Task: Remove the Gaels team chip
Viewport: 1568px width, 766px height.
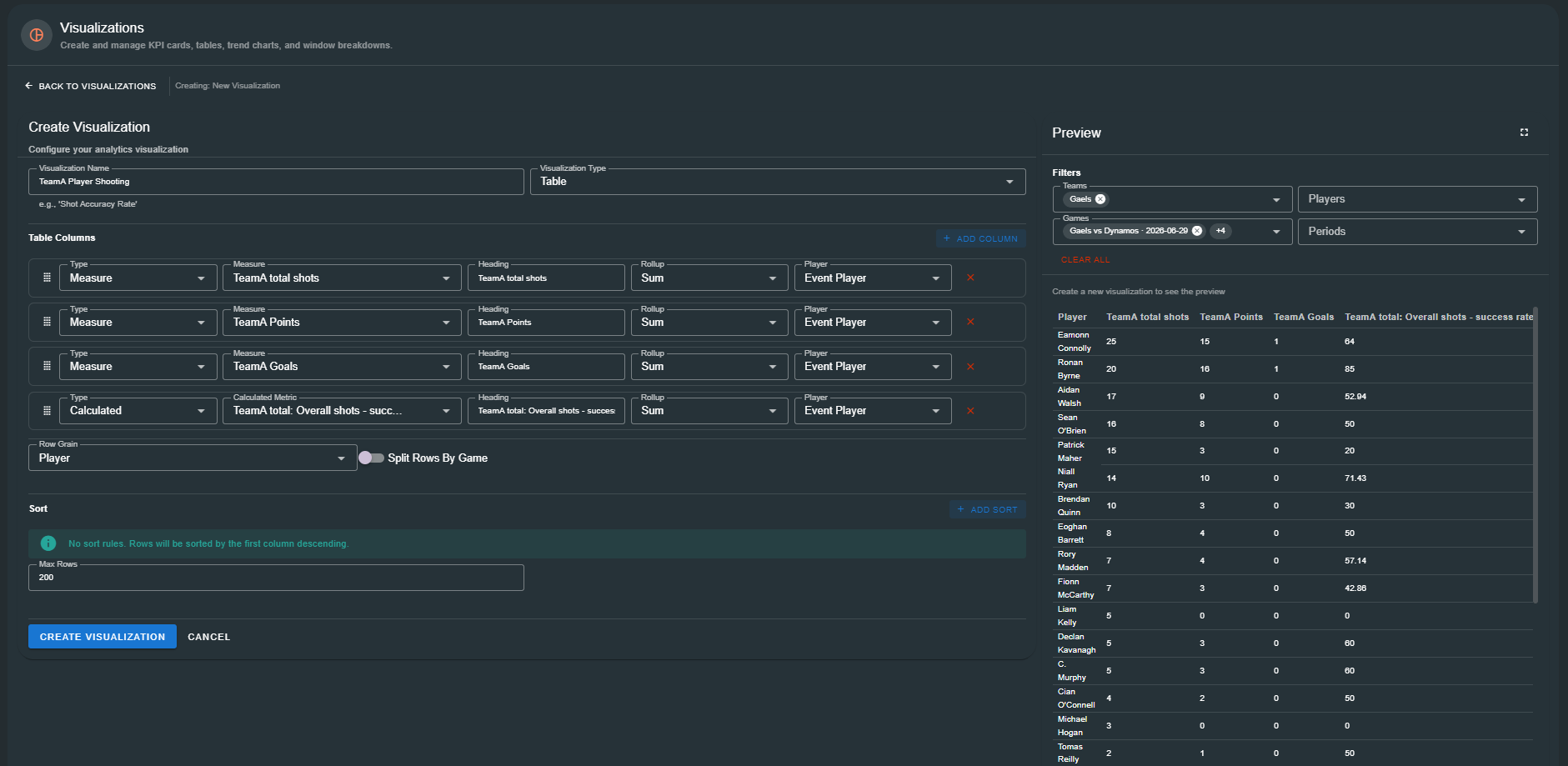Action: [x=1100, y=199]
